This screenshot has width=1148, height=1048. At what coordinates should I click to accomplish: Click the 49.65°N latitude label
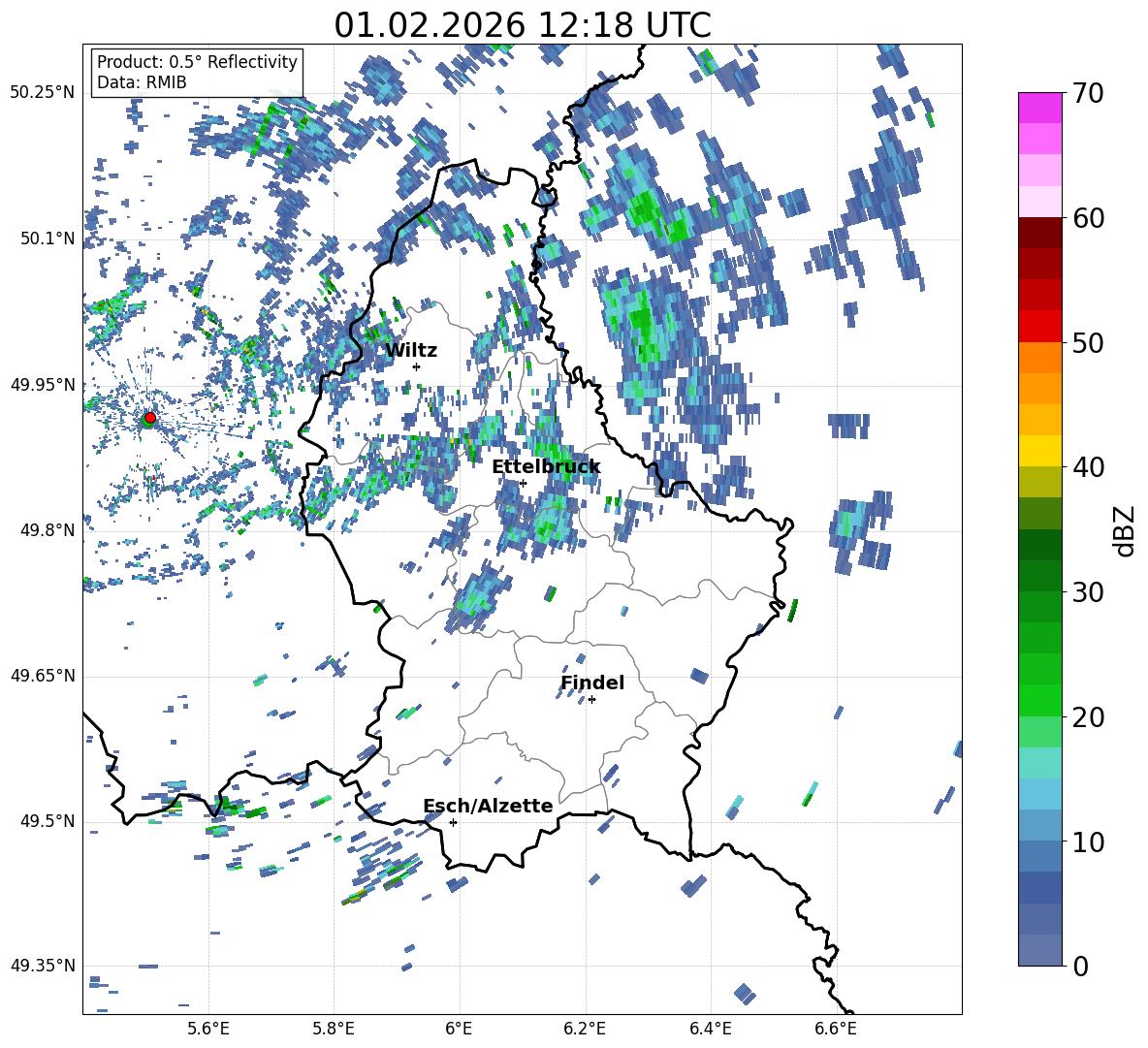43,676
